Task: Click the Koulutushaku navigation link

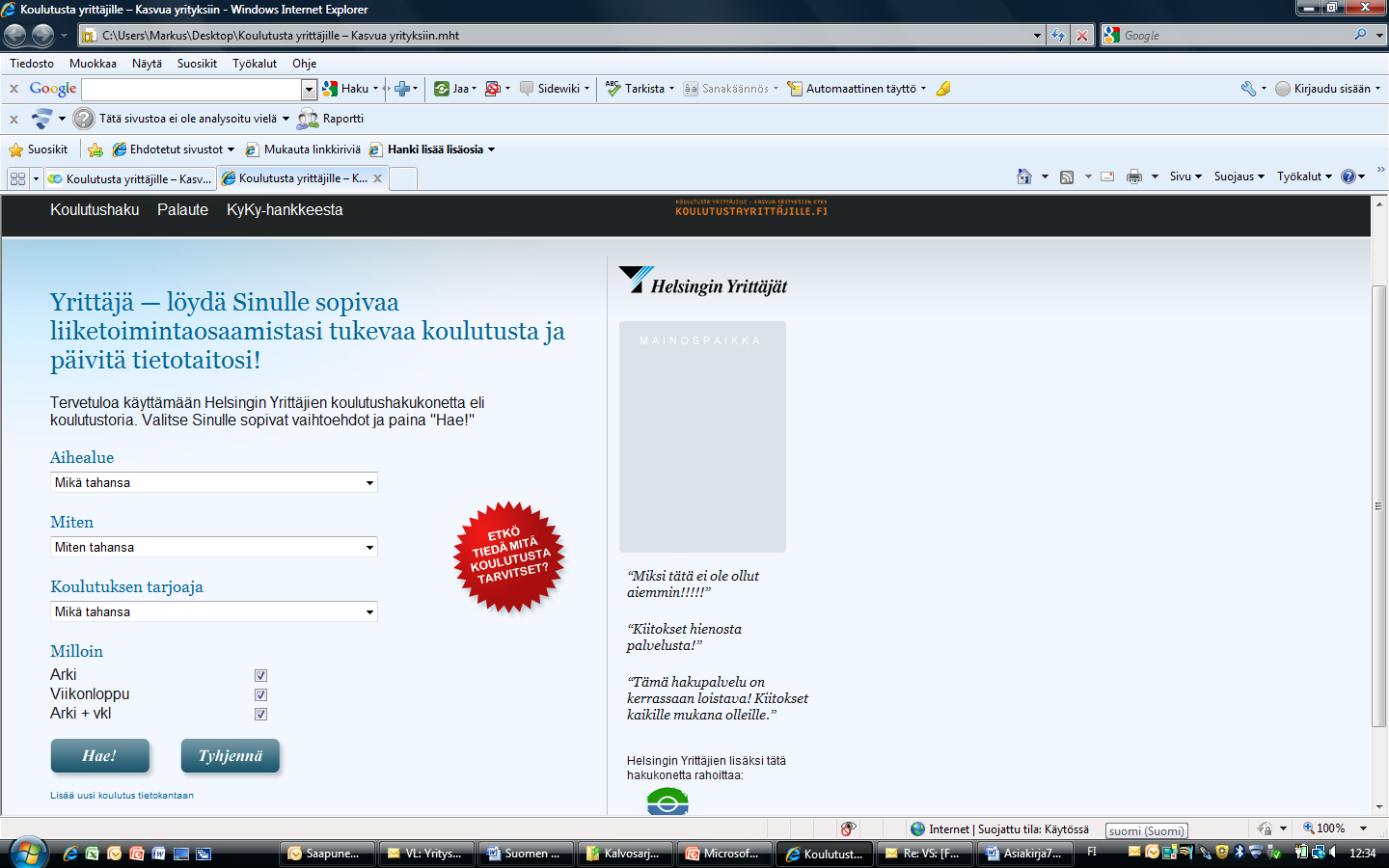Action: 95,210
